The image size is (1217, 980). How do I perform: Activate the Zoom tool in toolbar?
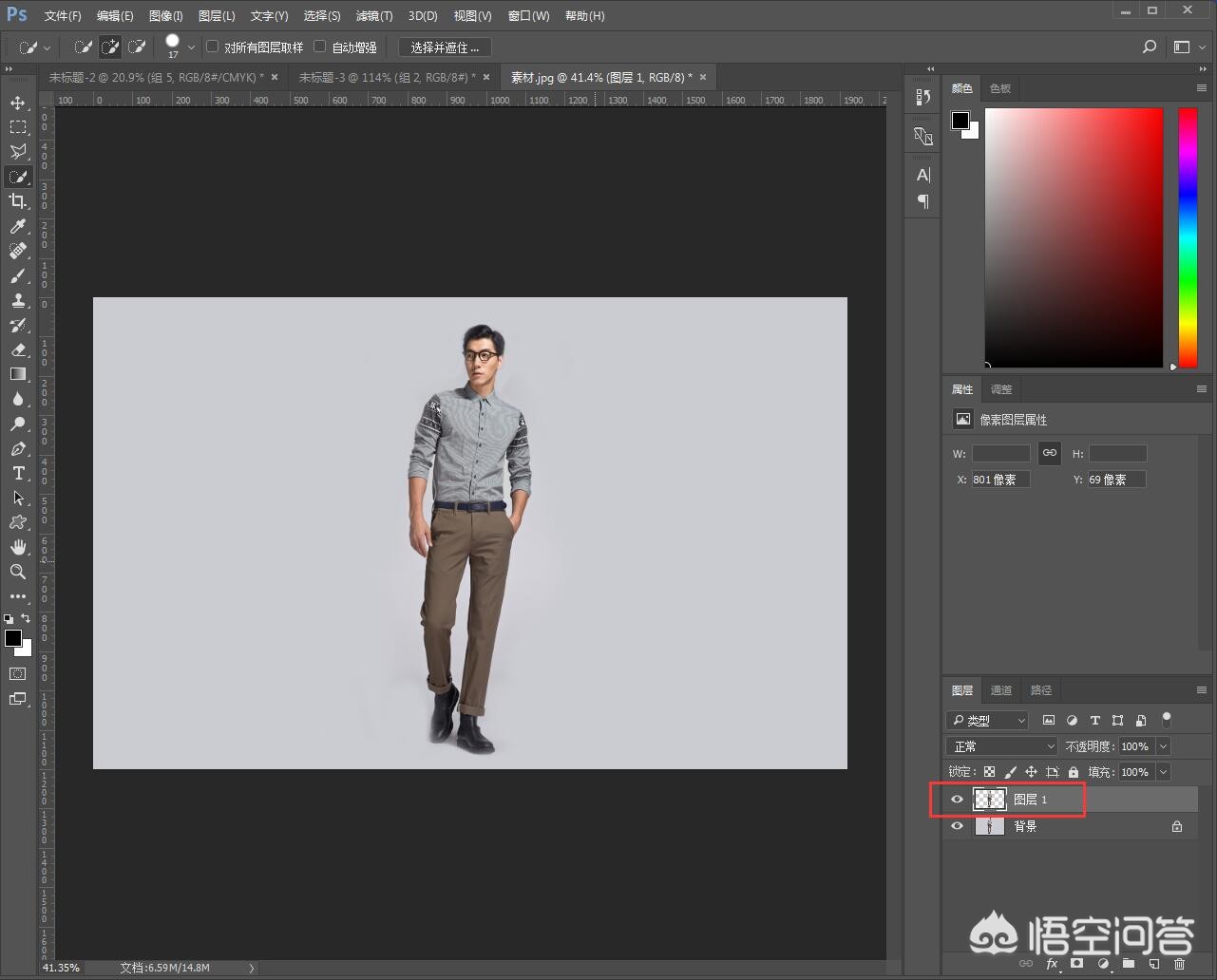(18, 572)
